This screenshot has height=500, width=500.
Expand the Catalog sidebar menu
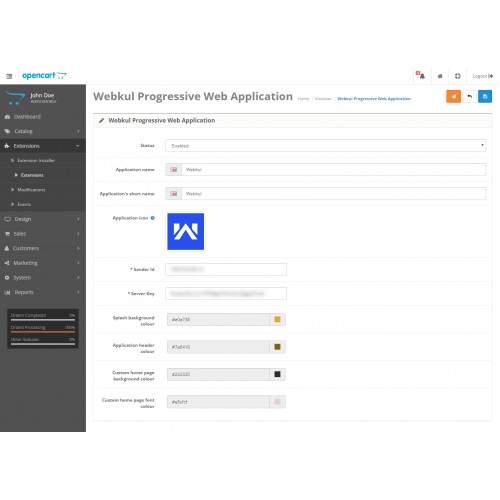coord(43,131)
